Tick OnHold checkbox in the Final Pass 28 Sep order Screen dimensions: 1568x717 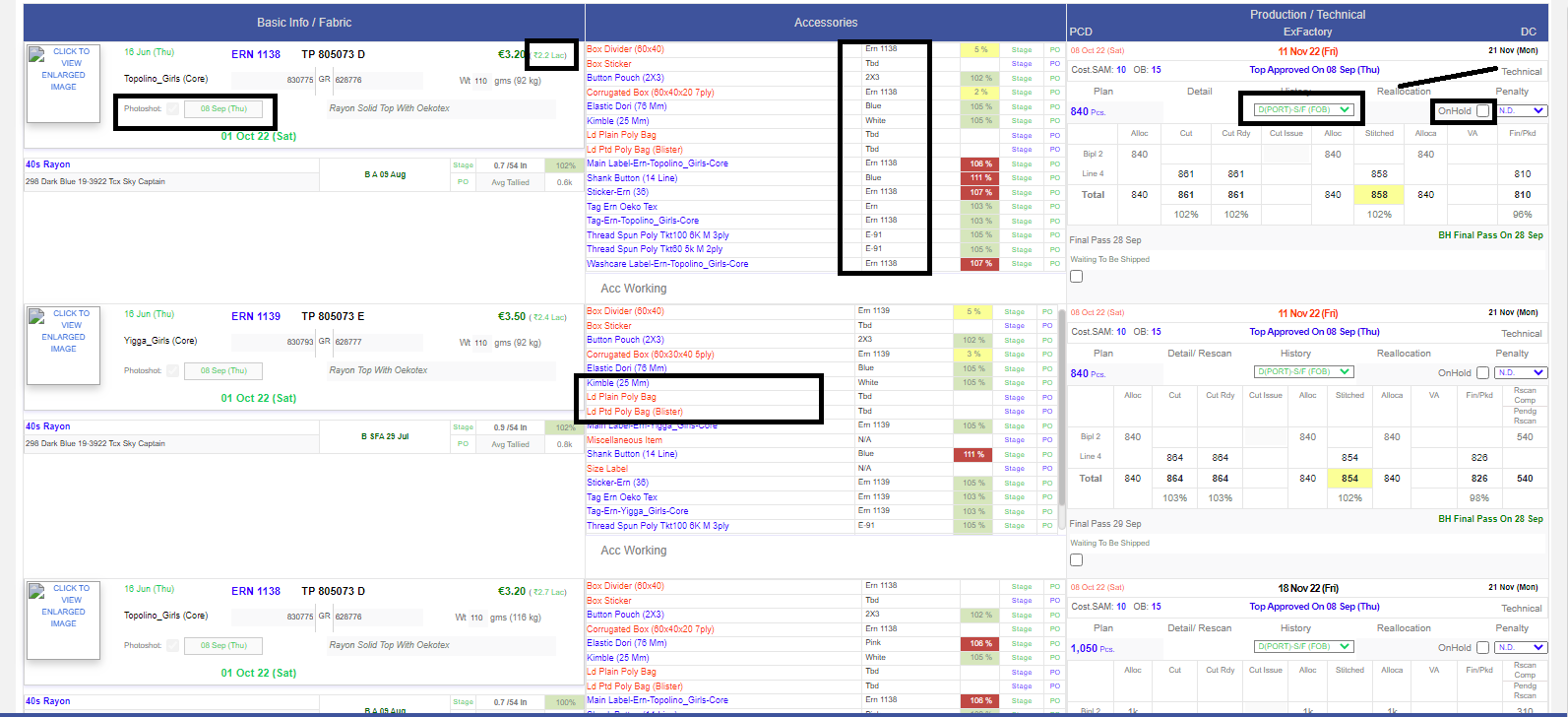pyautogui.click(x=1482, y=110)
